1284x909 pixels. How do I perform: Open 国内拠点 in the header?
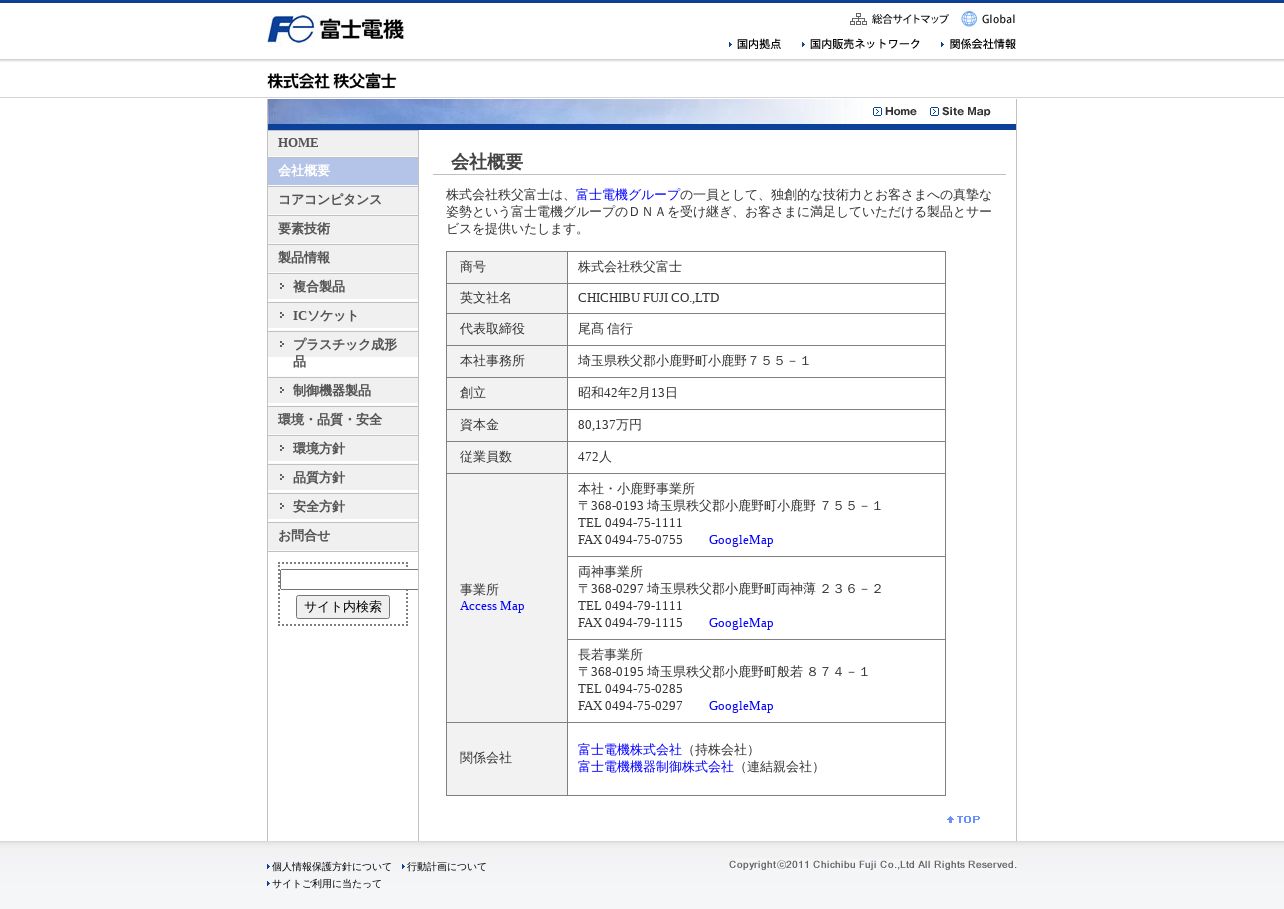point(755,44)
